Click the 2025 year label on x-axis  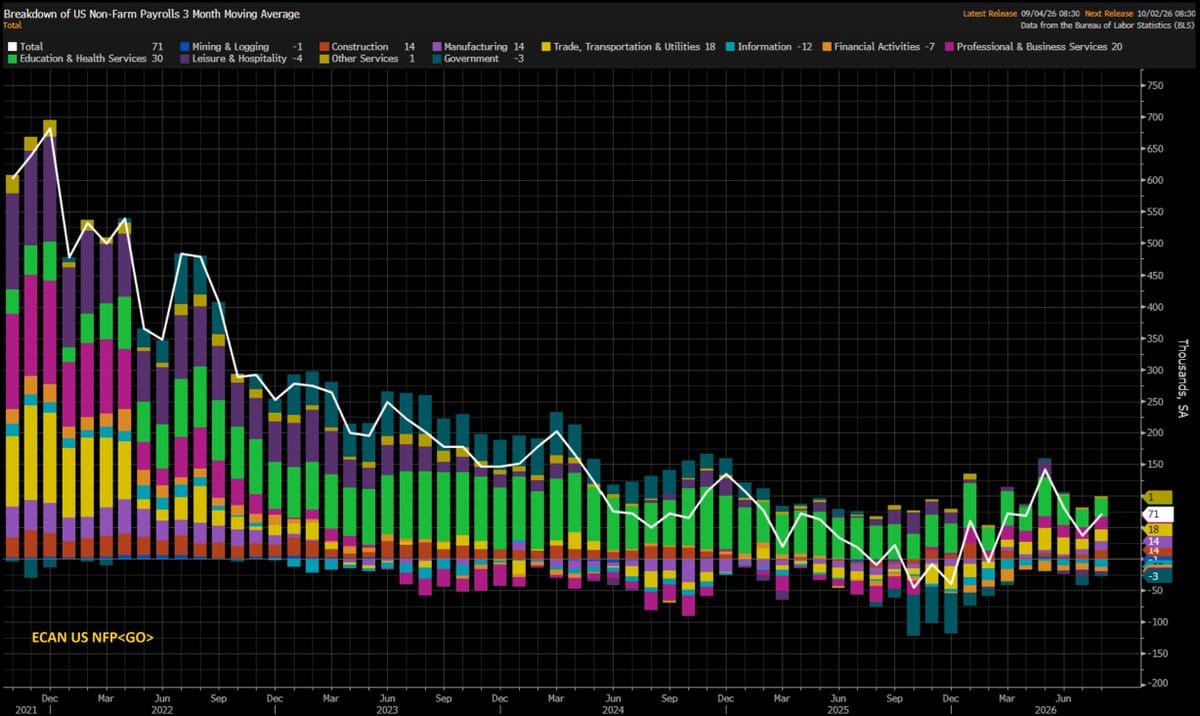click(839, 708)
